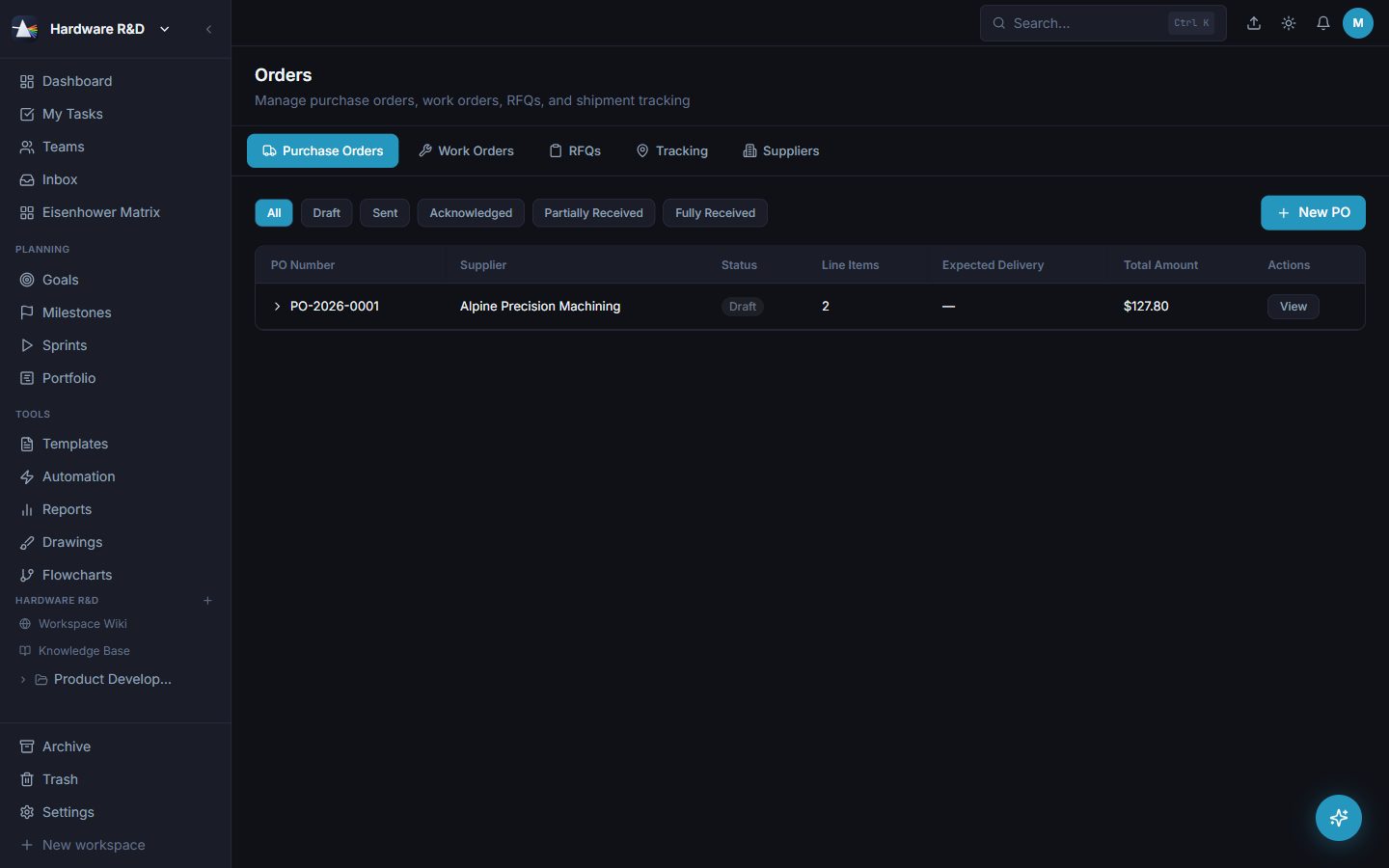Click the Archive box icon
Viewport: 1389px width, 868px height.
(27, 746)
